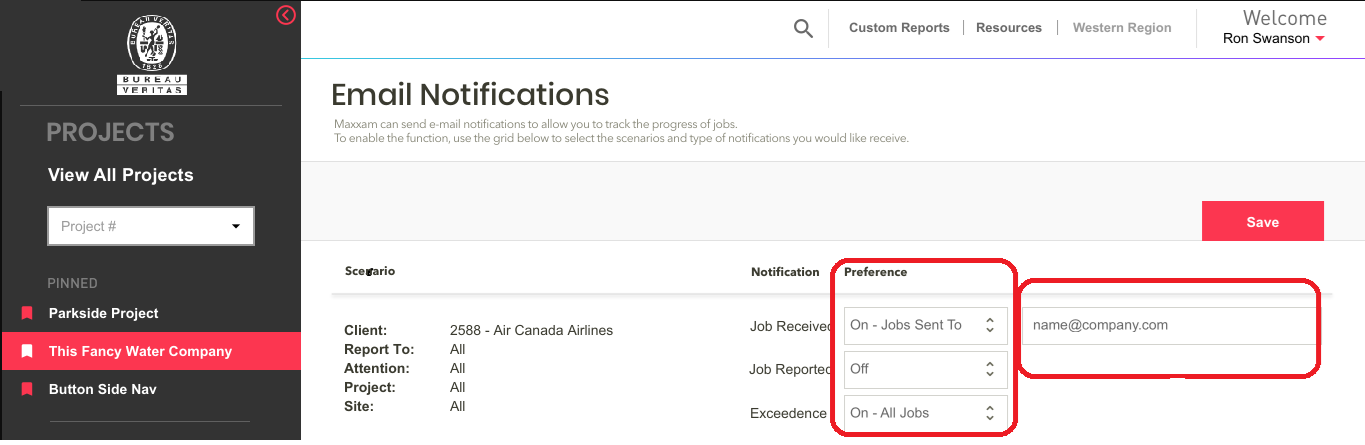Select the Button Side Nav project
This screenshot has height=445, width=1365.
[x=103, y=390]
